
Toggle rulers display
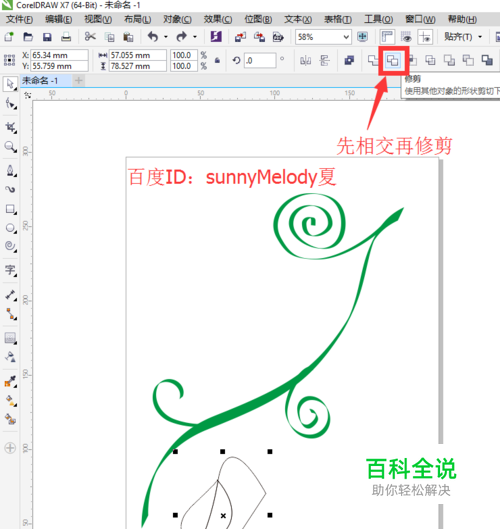pos(387,36)
